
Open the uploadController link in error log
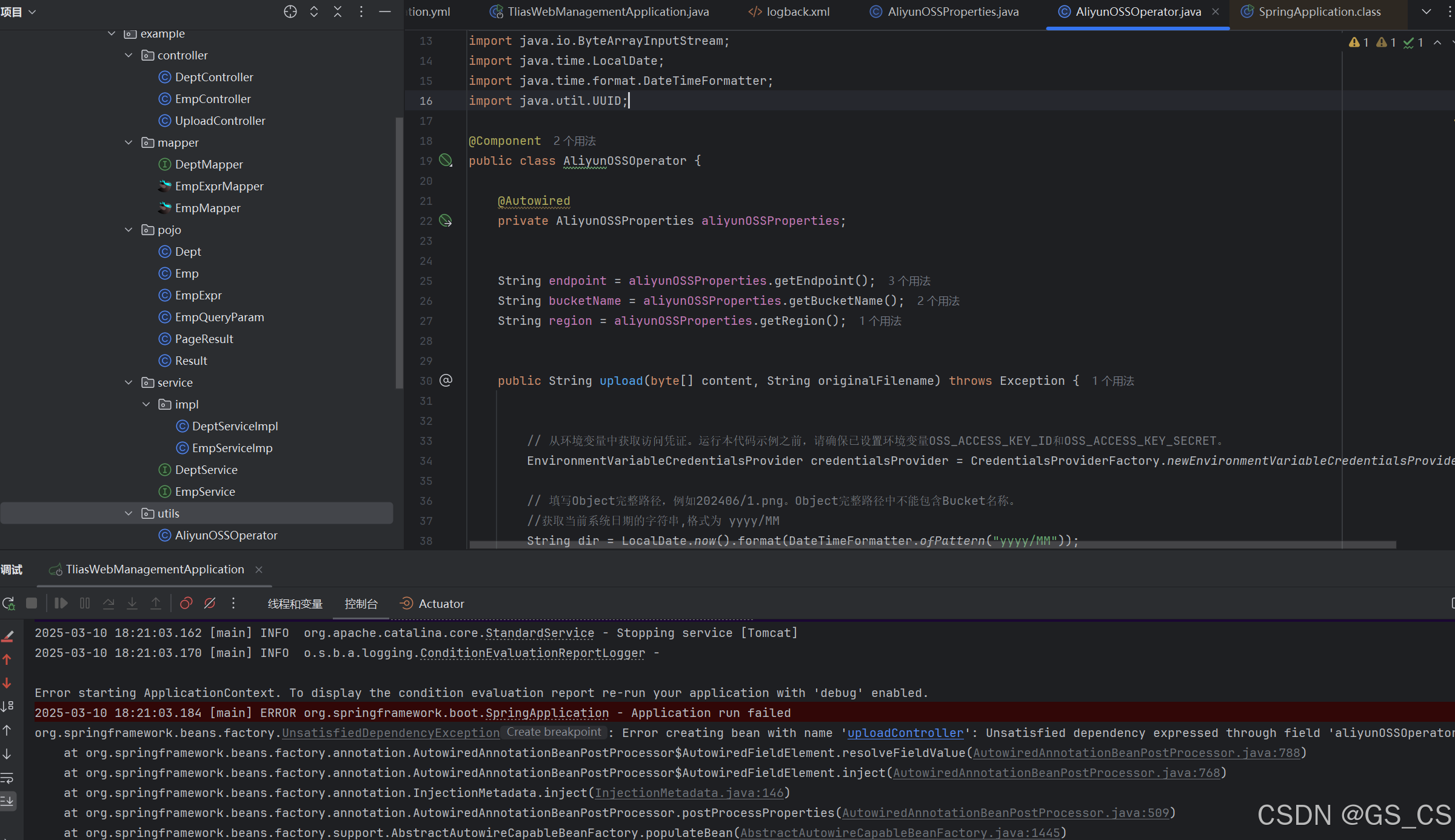tap(905, 733)
